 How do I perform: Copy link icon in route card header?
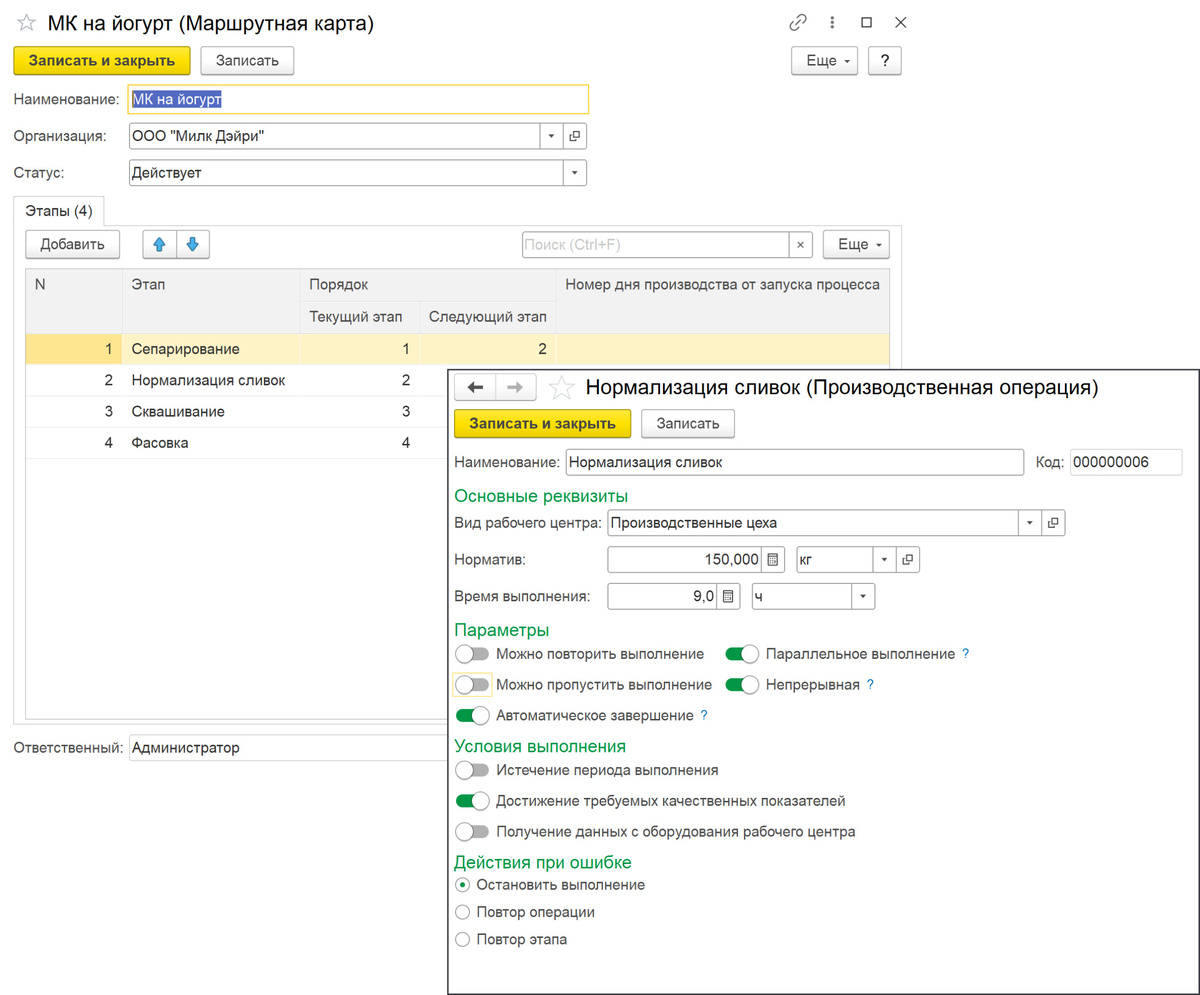[798, 23]
